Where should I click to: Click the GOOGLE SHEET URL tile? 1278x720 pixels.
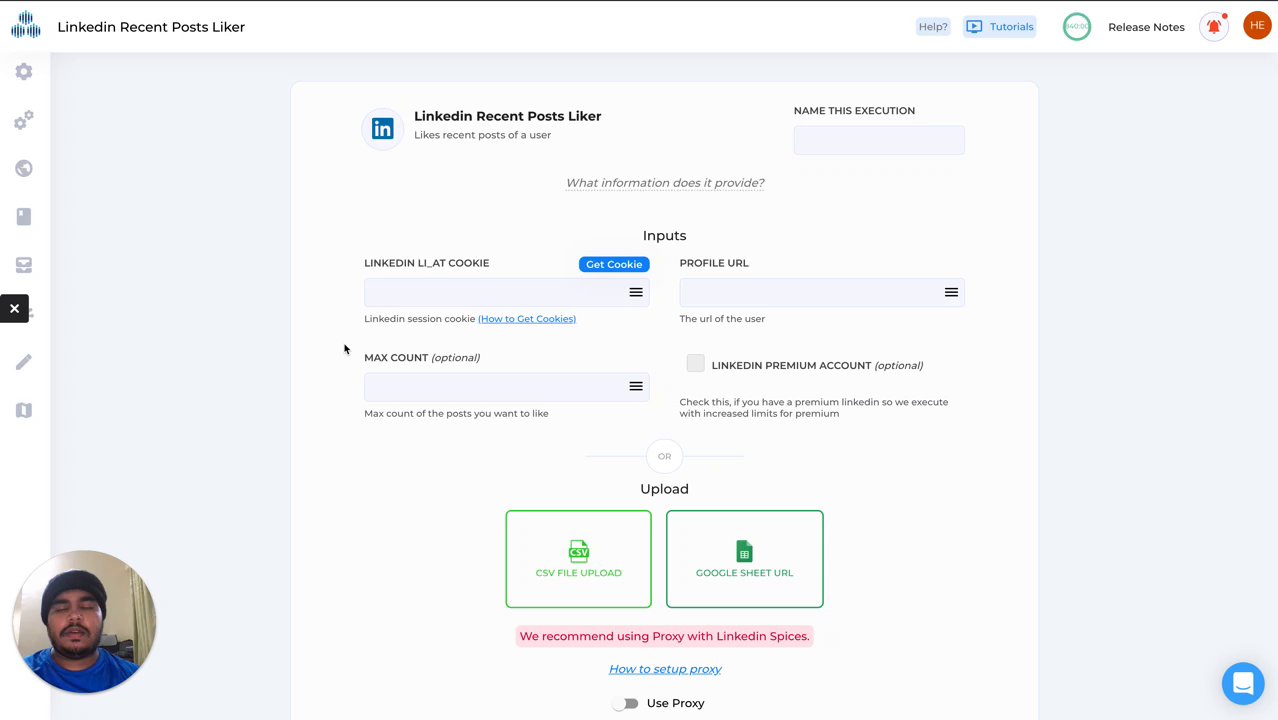745,559
